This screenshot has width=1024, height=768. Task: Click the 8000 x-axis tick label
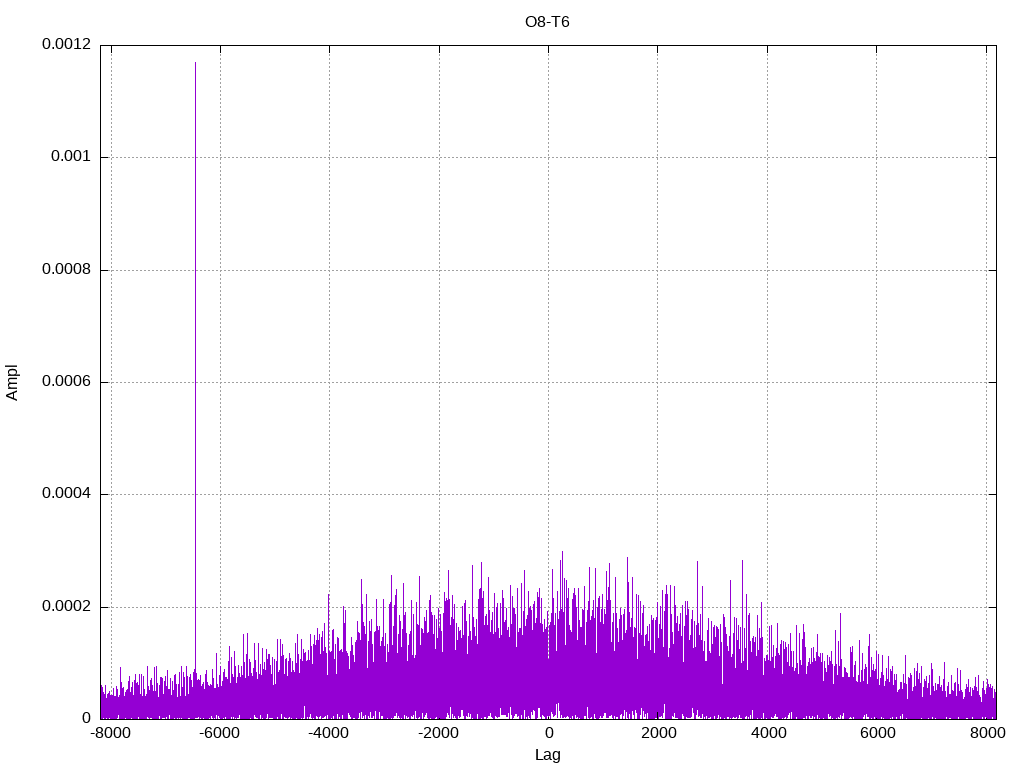tap(986, 733)
